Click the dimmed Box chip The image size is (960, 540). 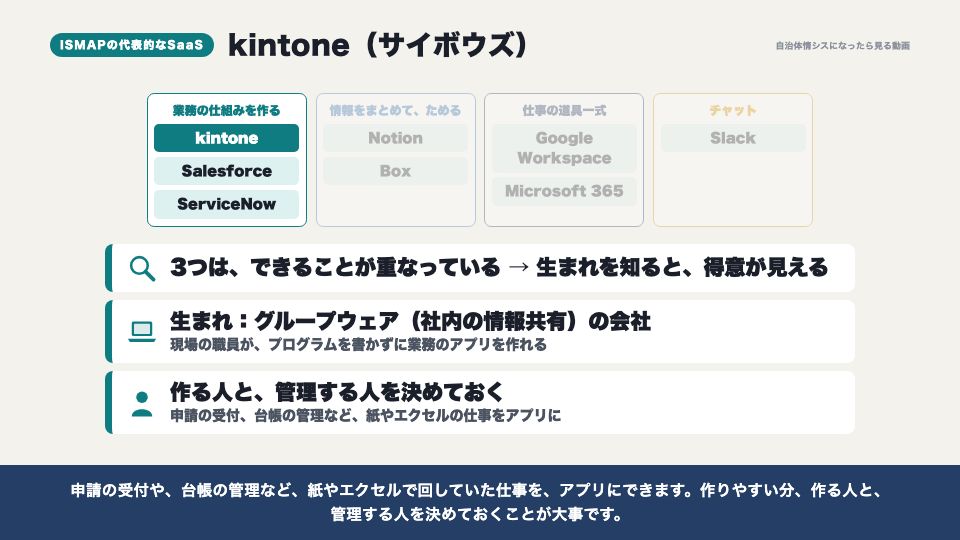pos(396,171)
